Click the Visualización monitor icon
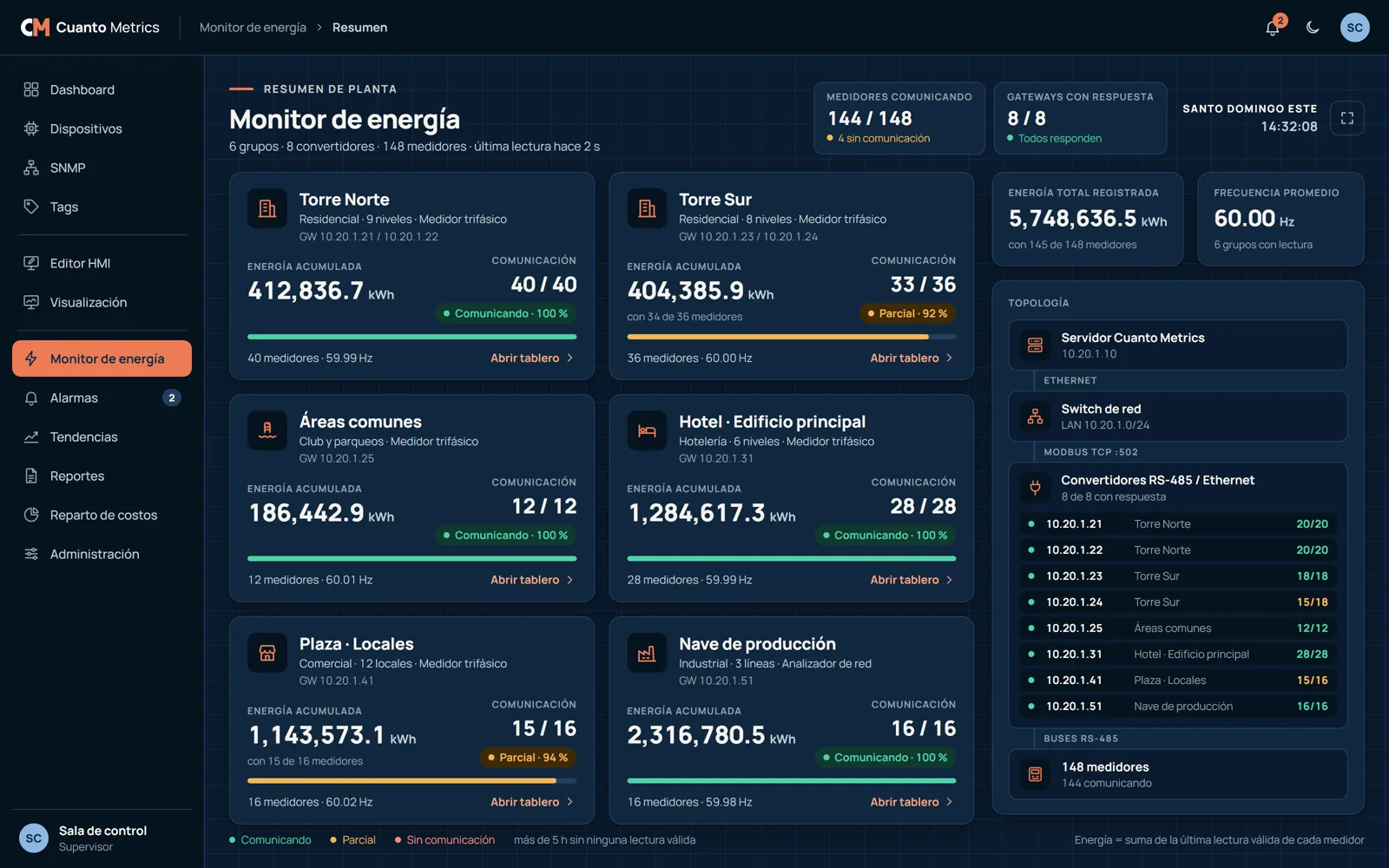The width and height of the screenshot is (1389, 868). pyautogui.click(x=31, y=302)
